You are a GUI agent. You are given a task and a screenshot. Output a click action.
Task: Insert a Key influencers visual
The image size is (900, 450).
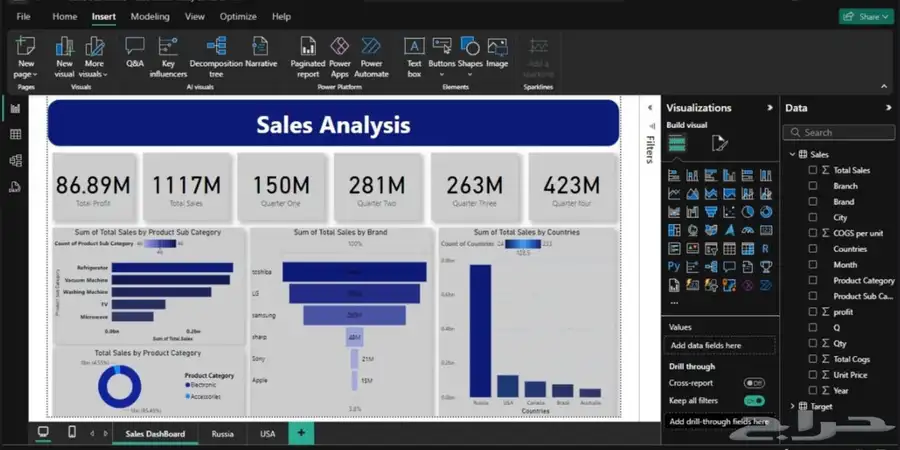[x=168, y=57]
